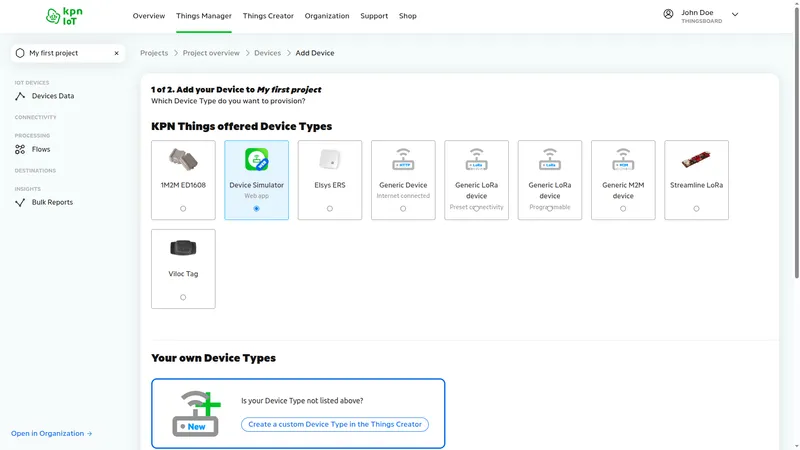Click the Add Device breadcrumb text
This screenshot has width=800, height=450.
[315, 53]
